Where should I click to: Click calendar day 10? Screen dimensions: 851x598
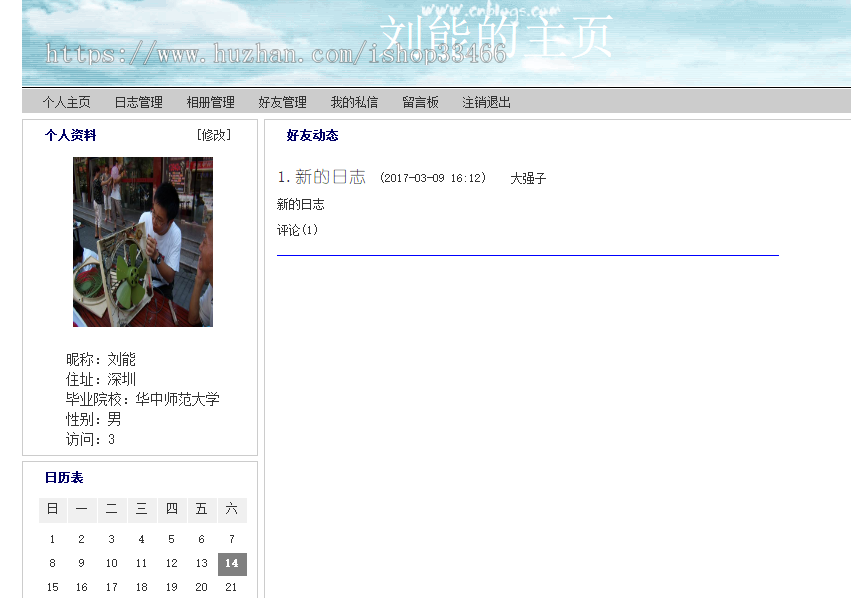(x=112, y=563)
